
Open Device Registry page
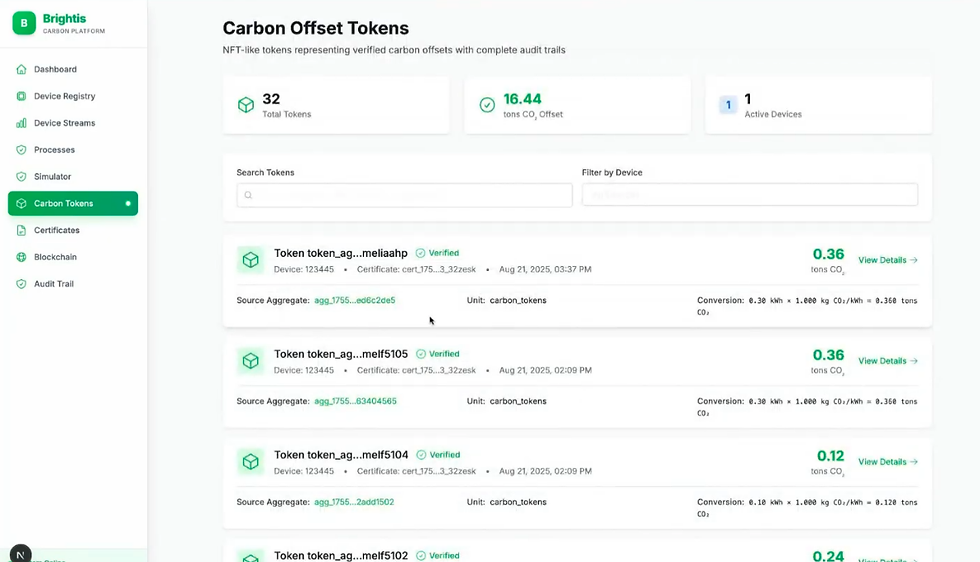click(73, 96)
